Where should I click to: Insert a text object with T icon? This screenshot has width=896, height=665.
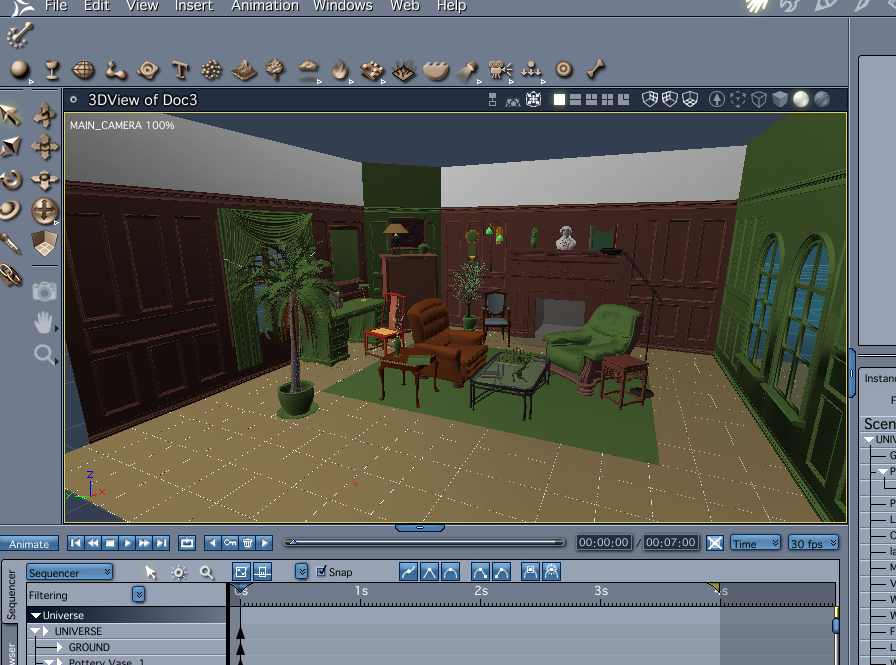pyautogui.click(x=181, y=70)
